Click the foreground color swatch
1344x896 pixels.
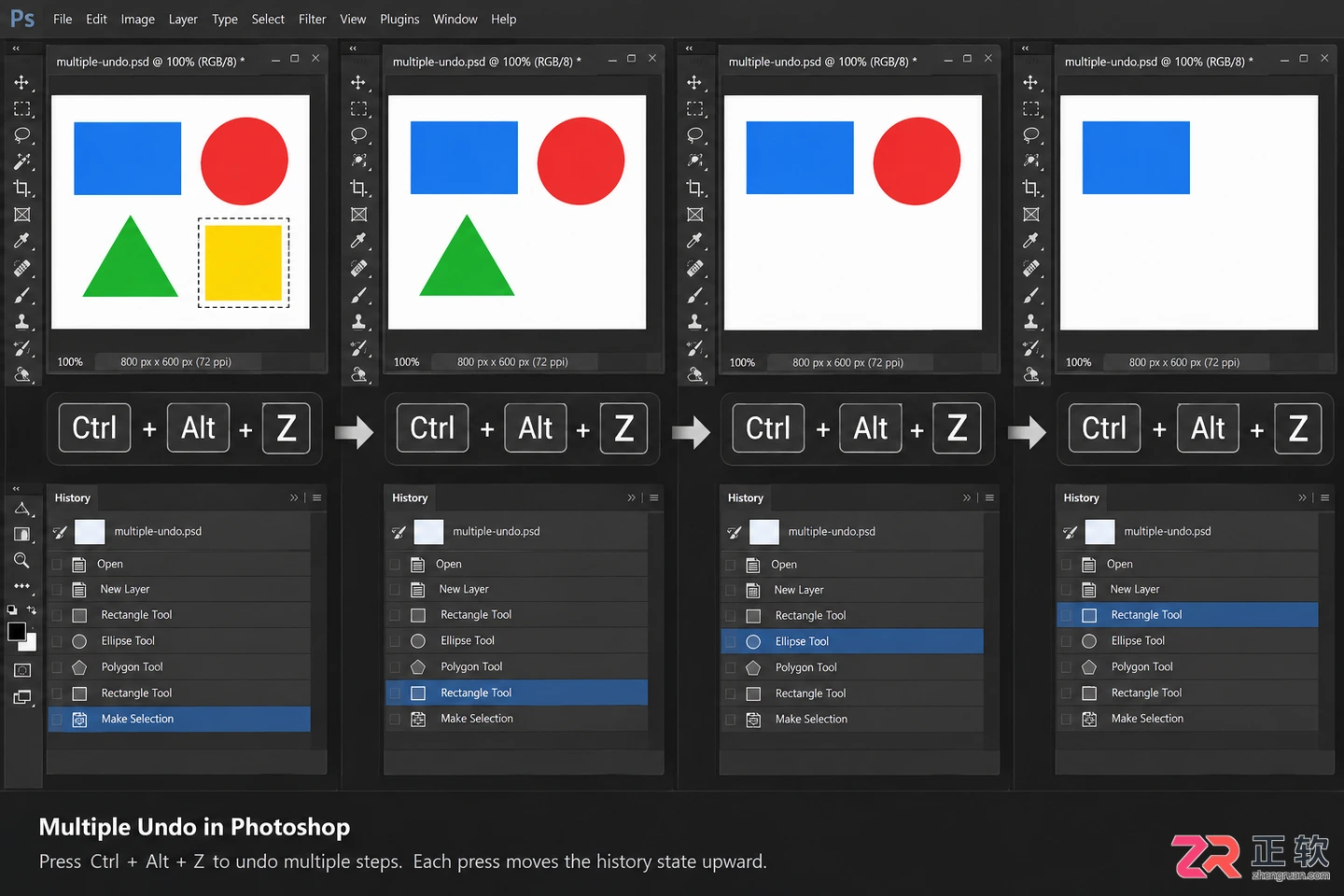(x=17, y=632)
